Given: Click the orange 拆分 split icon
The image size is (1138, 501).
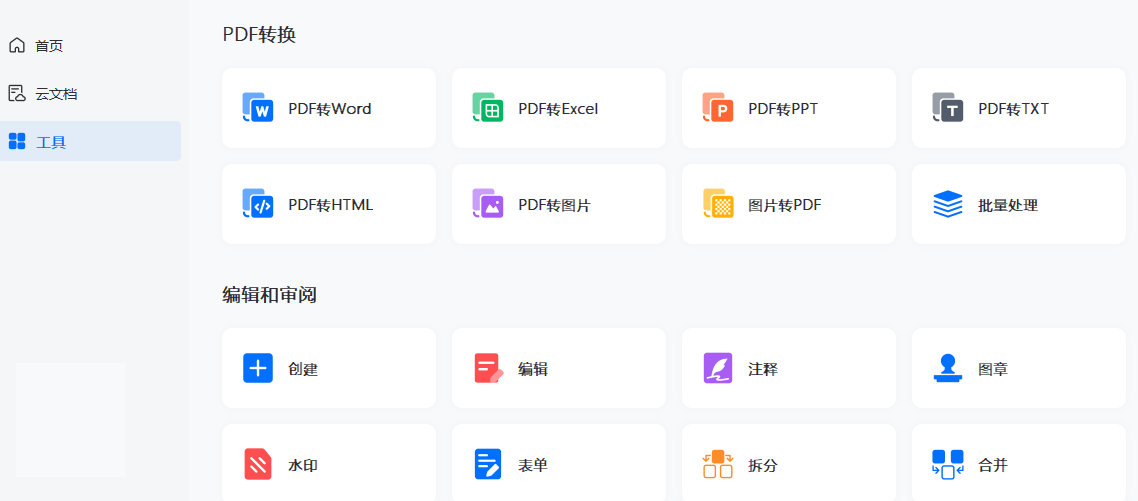Looking at the screenshot, I should [x=718, y=465].
